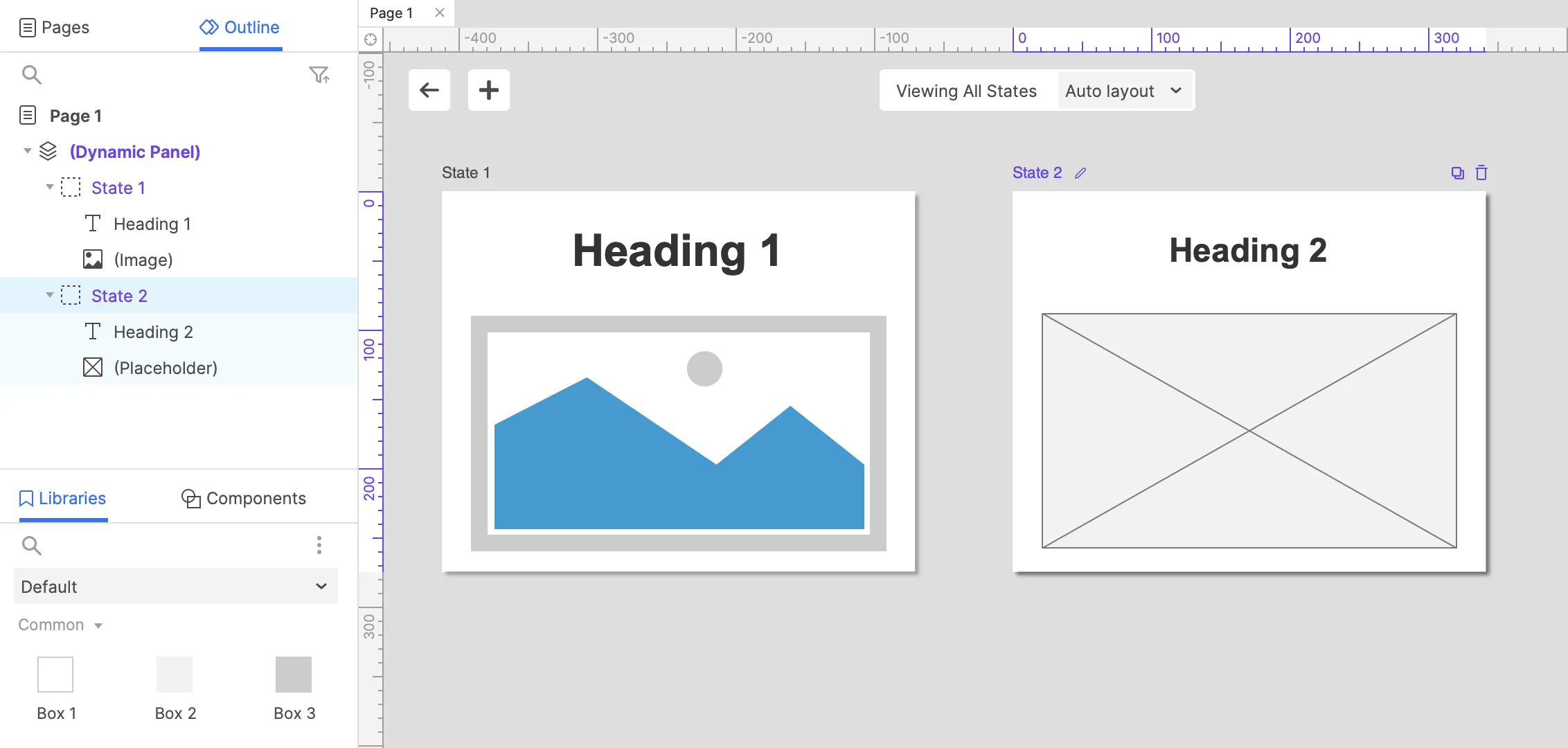Switch to the Pages tab

[x=54, y=27]
